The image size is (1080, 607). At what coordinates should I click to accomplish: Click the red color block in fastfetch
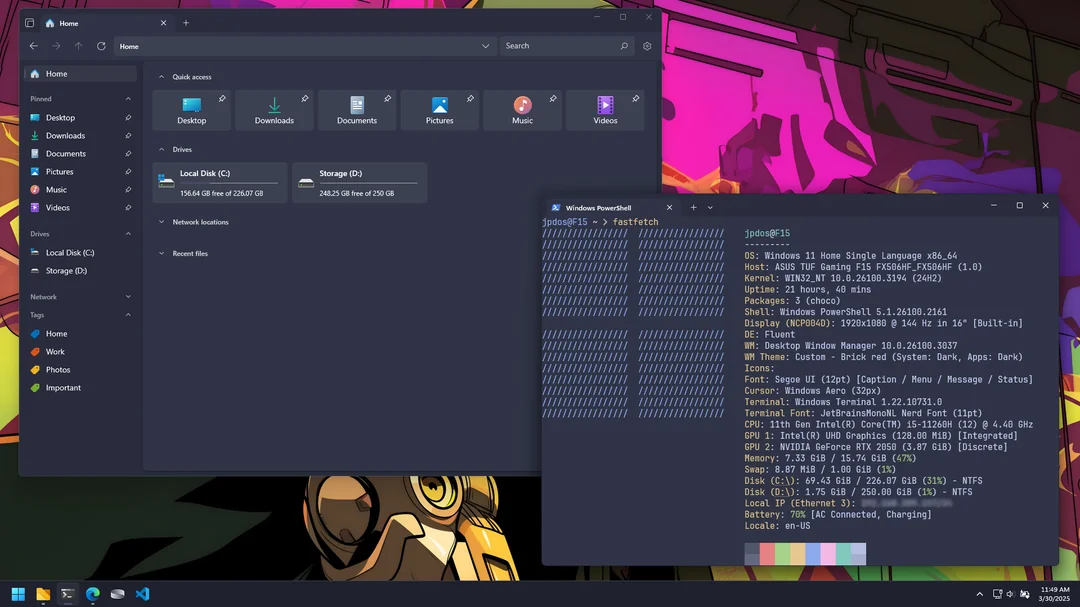click(767, 554)
